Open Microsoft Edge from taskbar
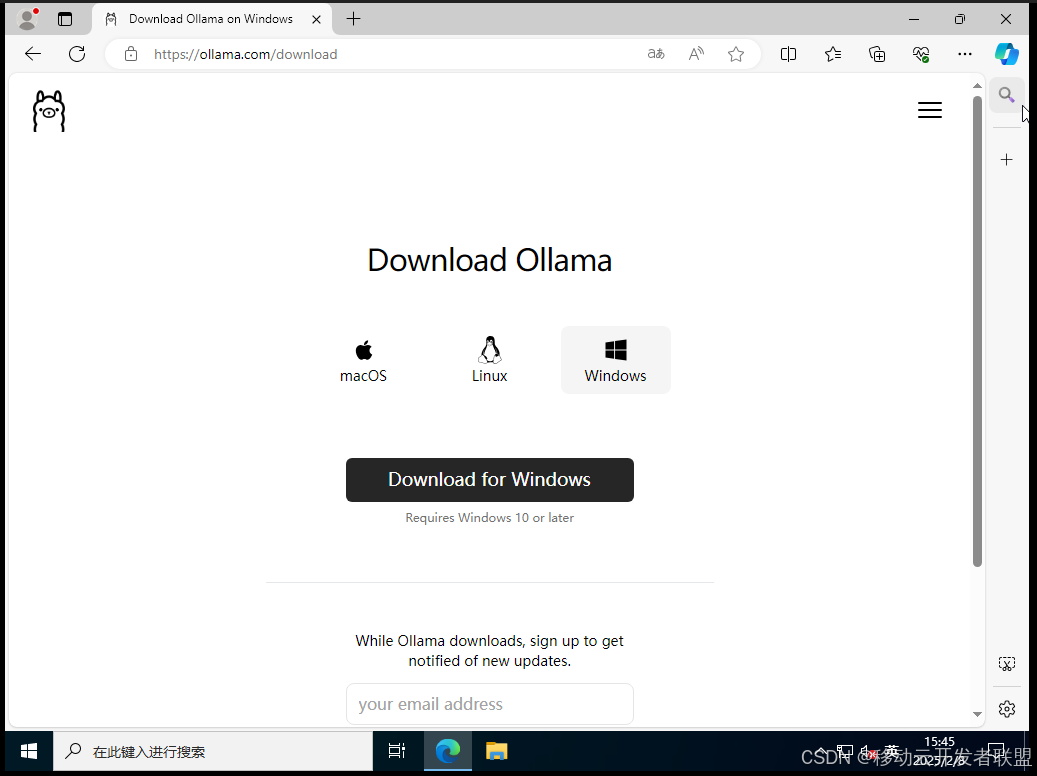1037x776 pixels. click(x=448, y=752)
